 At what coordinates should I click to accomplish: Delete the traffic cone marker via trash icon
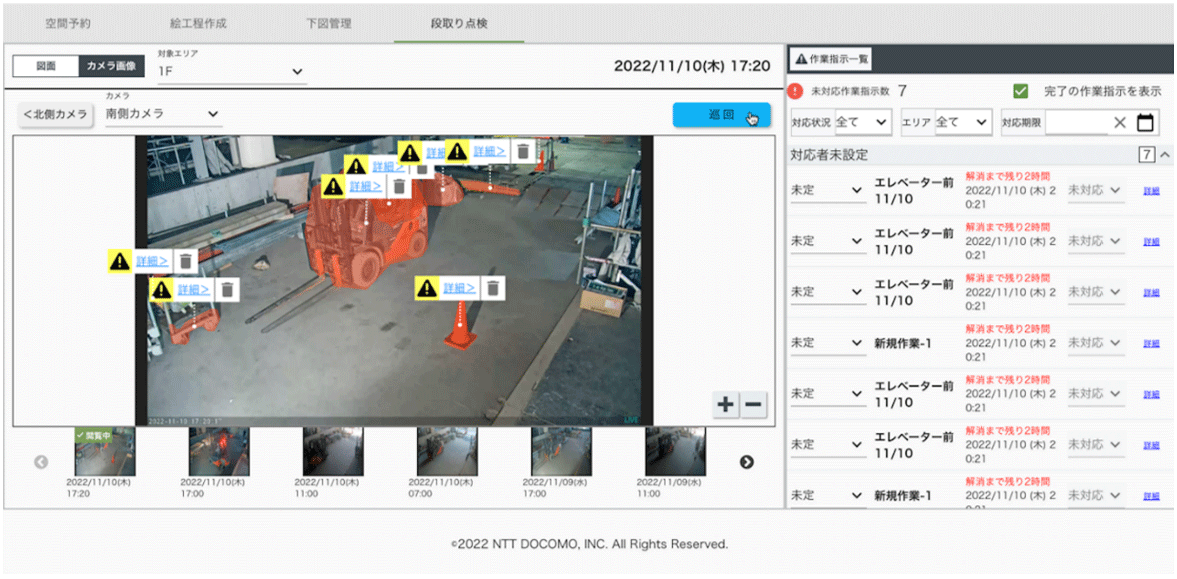pos(493,288)
